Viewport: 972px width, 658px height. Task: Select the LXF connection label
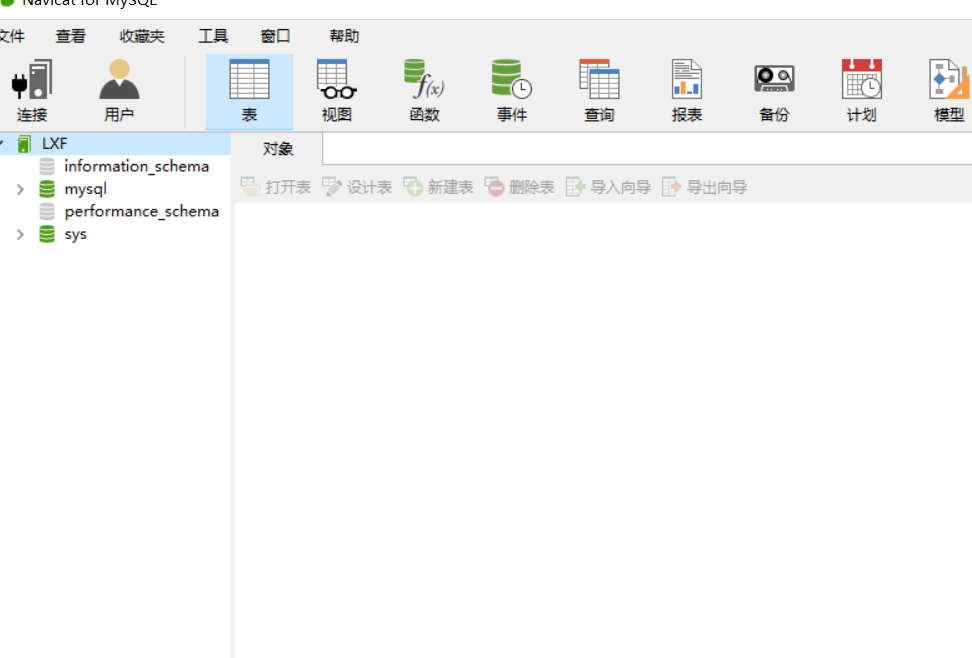tap(55, 144)
